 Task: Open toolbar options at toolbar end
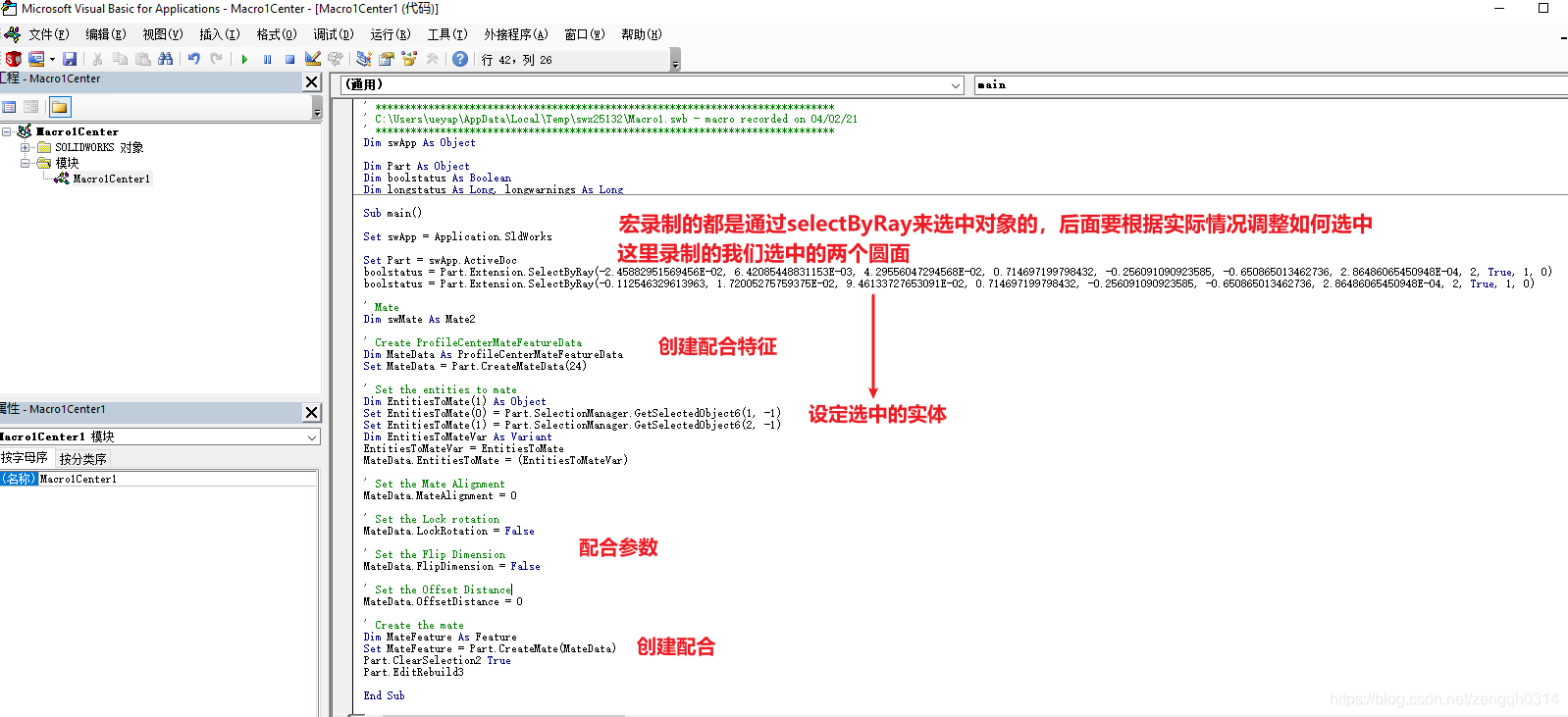click(675, 61)
